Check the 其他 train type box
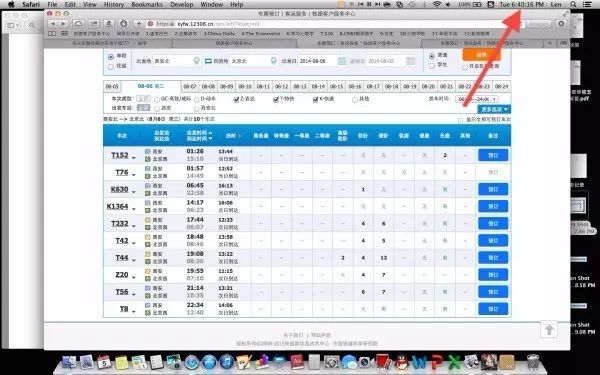The image size is (600, 375). point(355,99)
